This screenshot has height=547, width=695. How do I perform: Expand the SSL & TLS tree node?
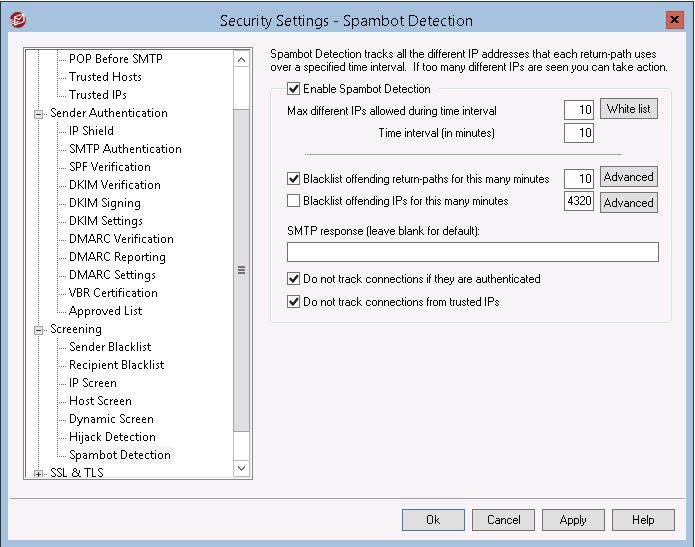pos(39,474)
